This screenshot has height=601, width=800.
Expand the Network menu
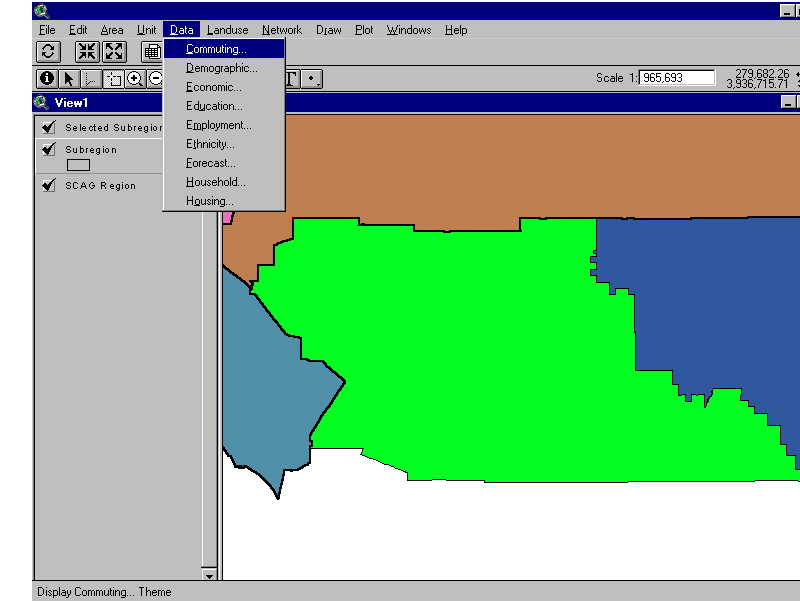[282, 30]
